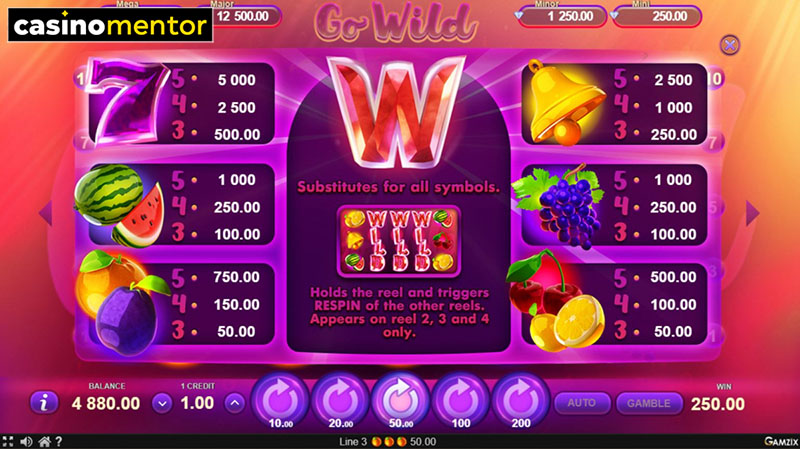Viewport: 800px width, 449px height.
Task: Spin with the 10.00 bet button
Action: 281,401
